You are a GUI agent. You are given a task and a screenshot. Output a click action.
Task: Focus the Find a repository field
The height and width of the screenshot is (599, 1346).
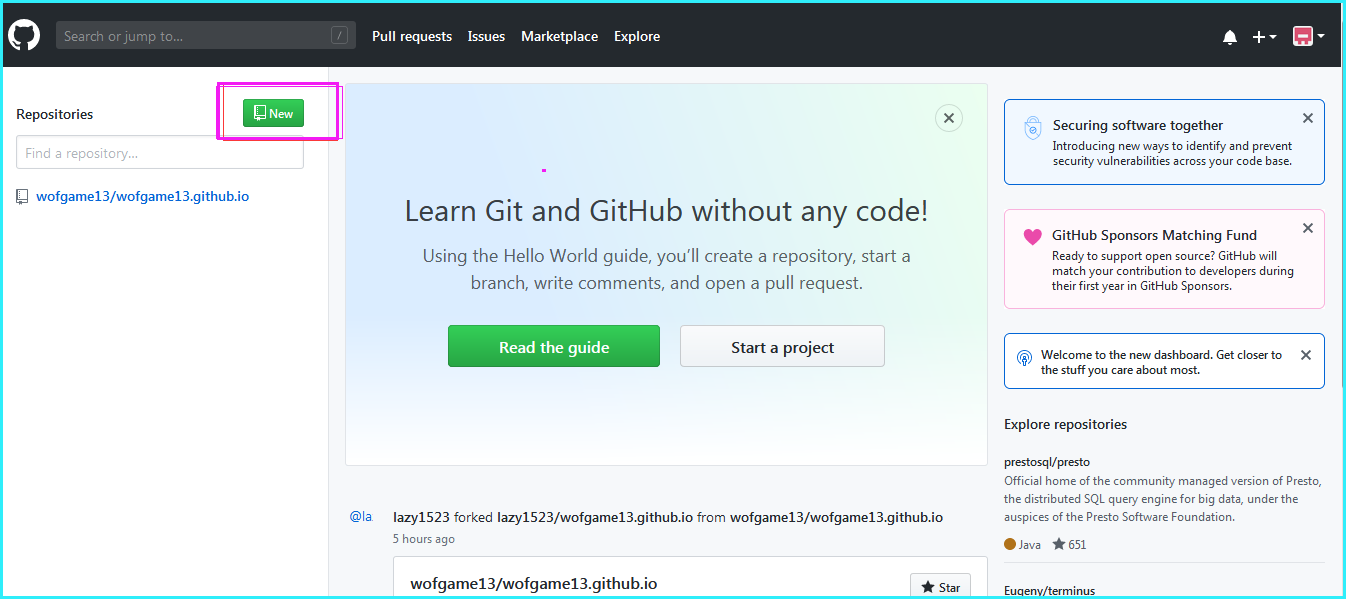pos(160,153)
